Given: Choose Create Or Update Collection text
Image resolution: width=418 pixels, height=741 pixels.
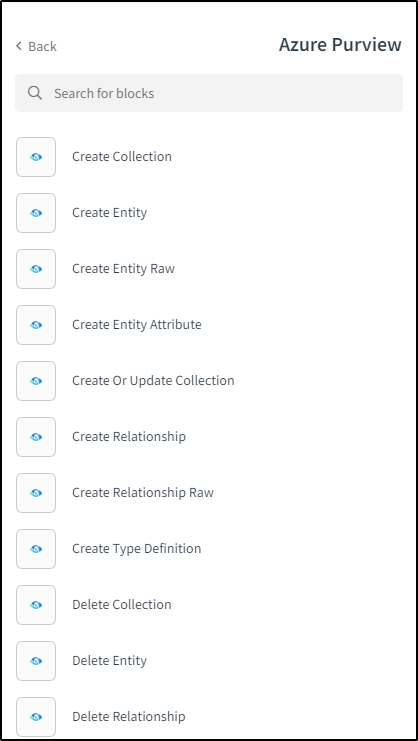Looking at the screenshot, I should (x=153, y=381).
